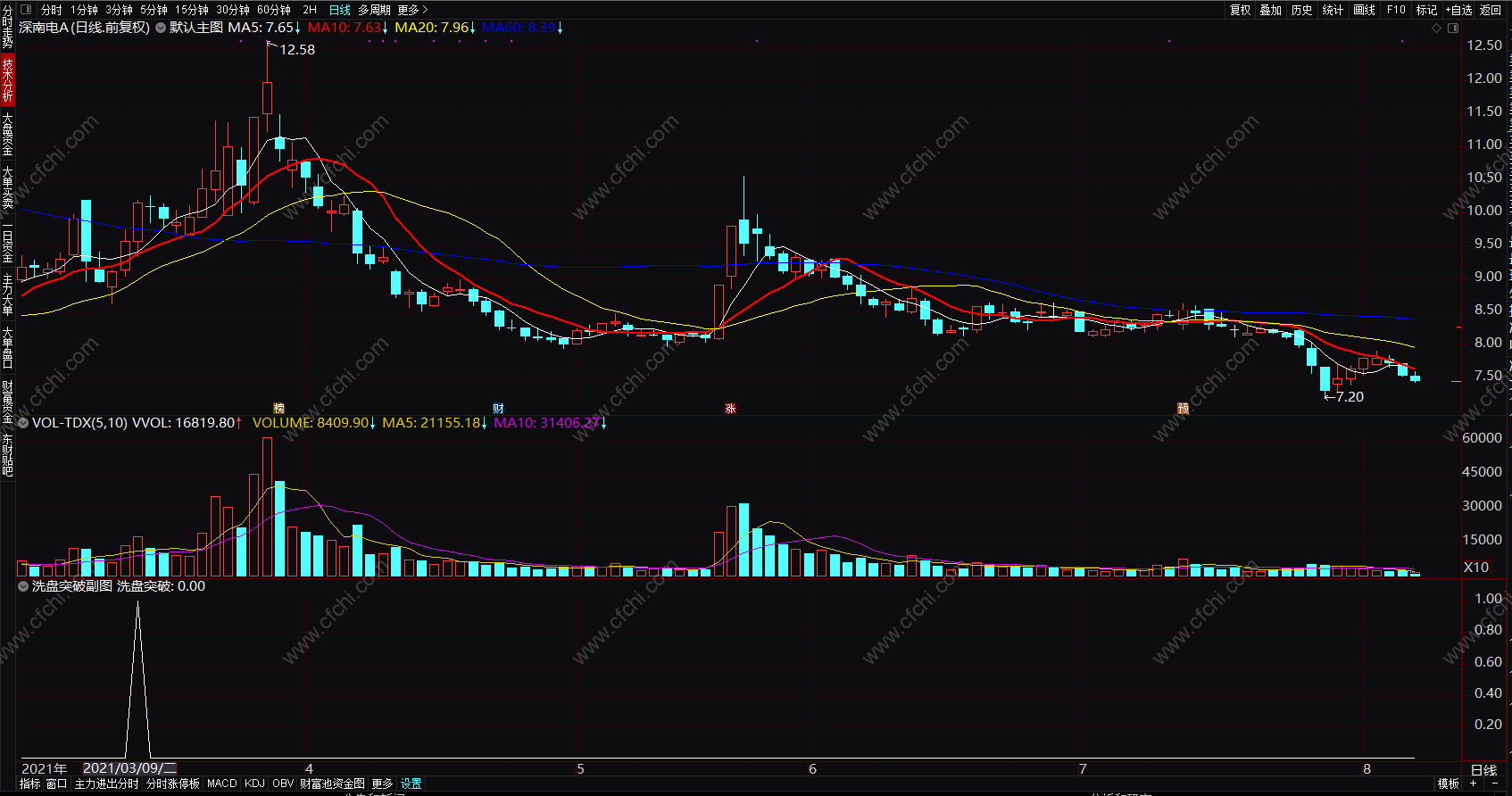The width and height of the screenshot is (1512, 796).
Task: Click the 叠加 overlay button
Action: [1271, 10]
